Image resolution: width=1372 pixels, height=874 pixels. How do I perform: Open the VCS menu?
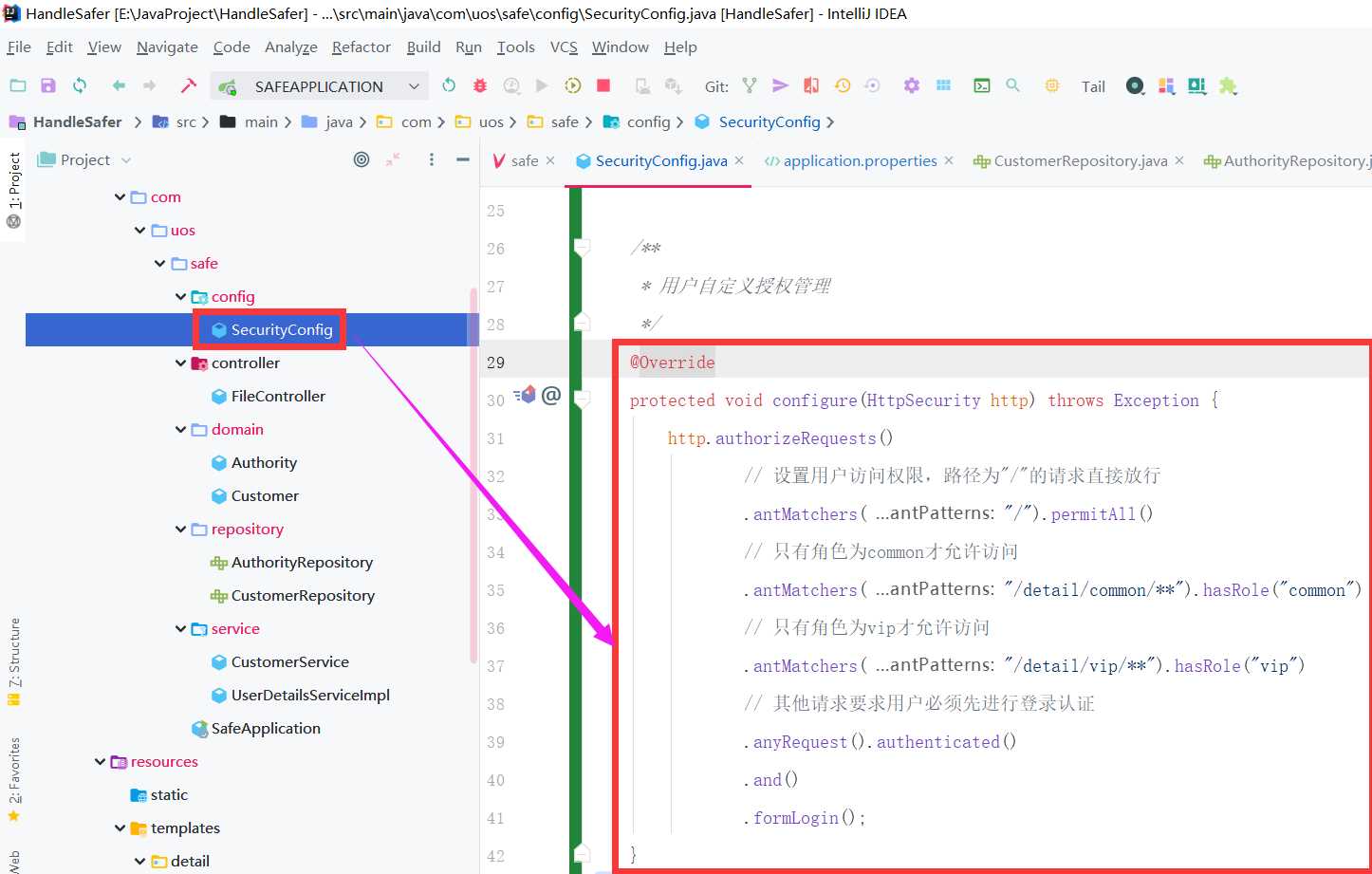point(564,46)
